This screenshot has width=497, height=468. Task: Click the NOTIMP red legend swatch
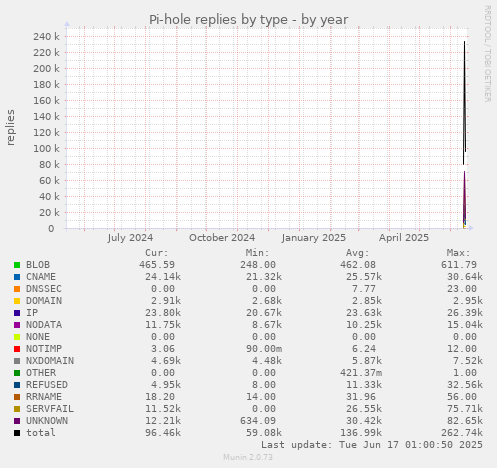17,349
